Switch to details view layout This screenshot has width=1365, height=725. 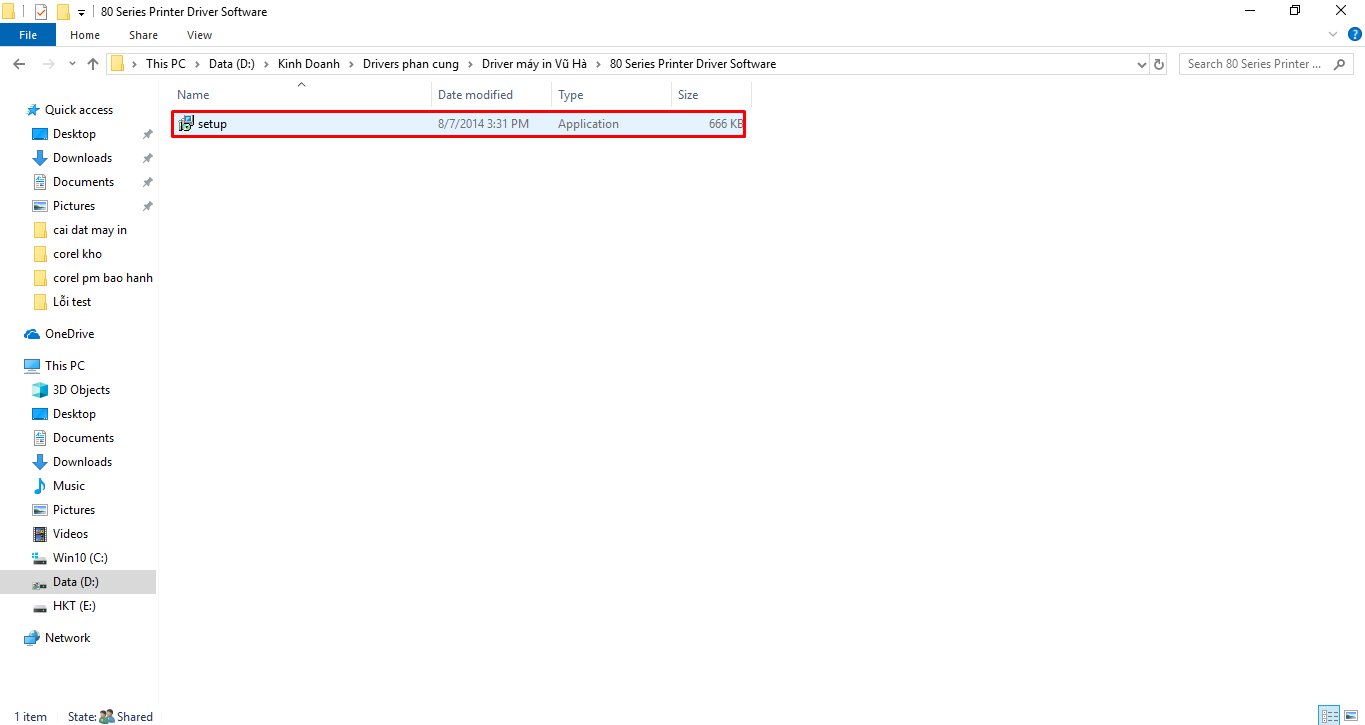coord(1329,716)
